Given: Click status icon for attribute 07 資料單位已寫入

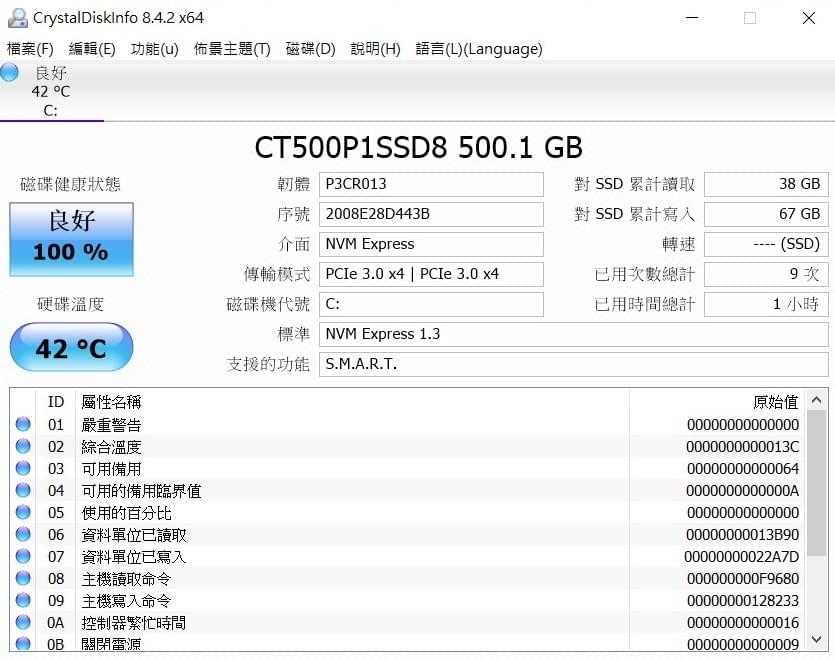Looking at the screenshot, I should (x=23, y=556).
